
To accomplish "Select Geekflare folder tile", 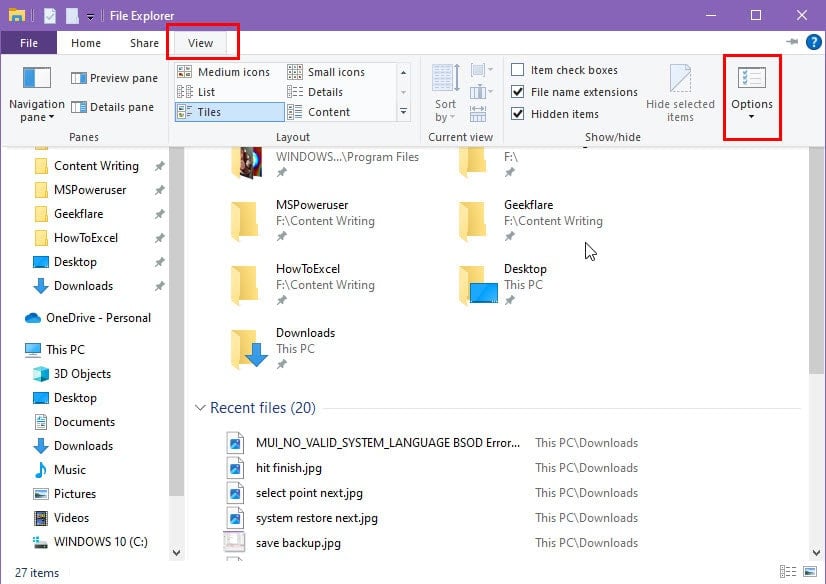I will (531, 221).
